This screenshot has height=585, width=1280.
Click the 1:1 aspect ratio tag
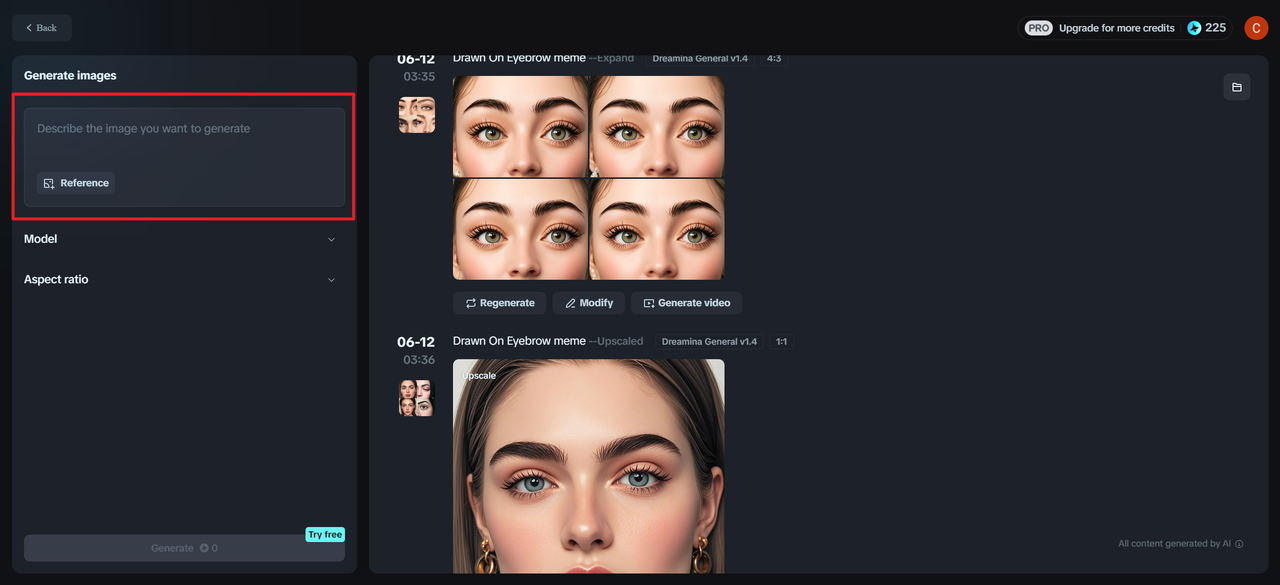click(x=781, y=342)
